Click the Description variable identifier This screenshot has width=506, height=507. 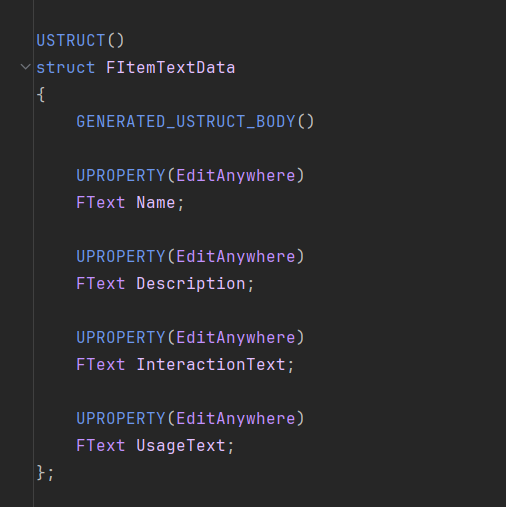click(x=191, y=283)
